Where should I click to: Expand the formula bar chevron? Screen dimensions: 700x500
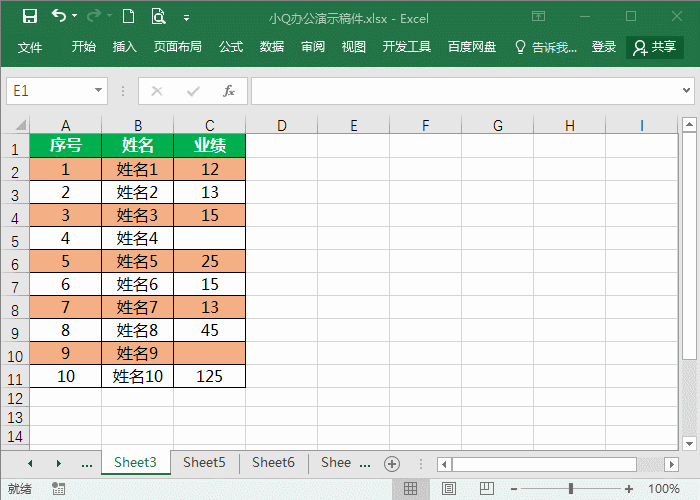click(686, 91)
